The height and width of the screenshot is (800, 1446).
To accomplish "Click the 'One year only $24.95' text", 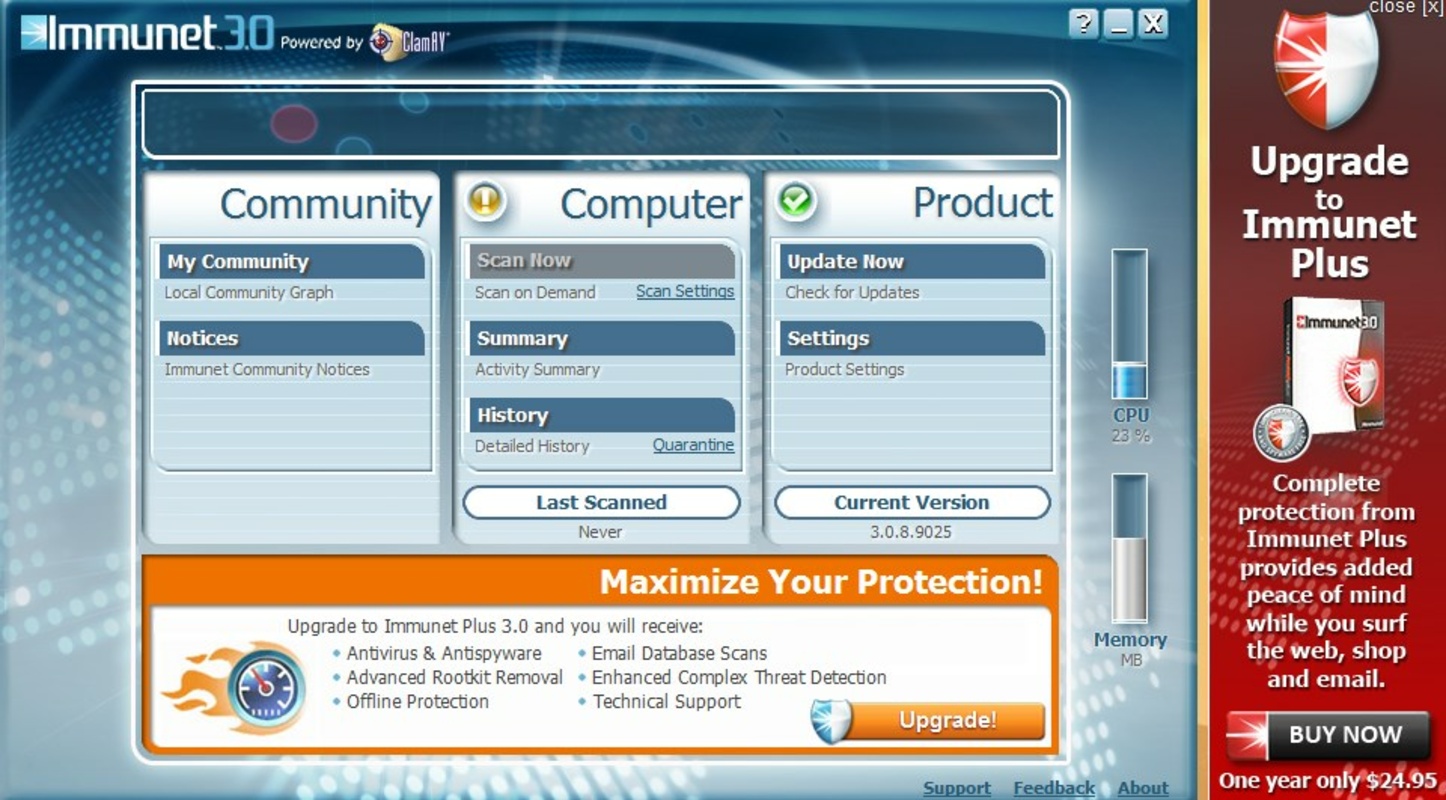I will coord(1327,781).
